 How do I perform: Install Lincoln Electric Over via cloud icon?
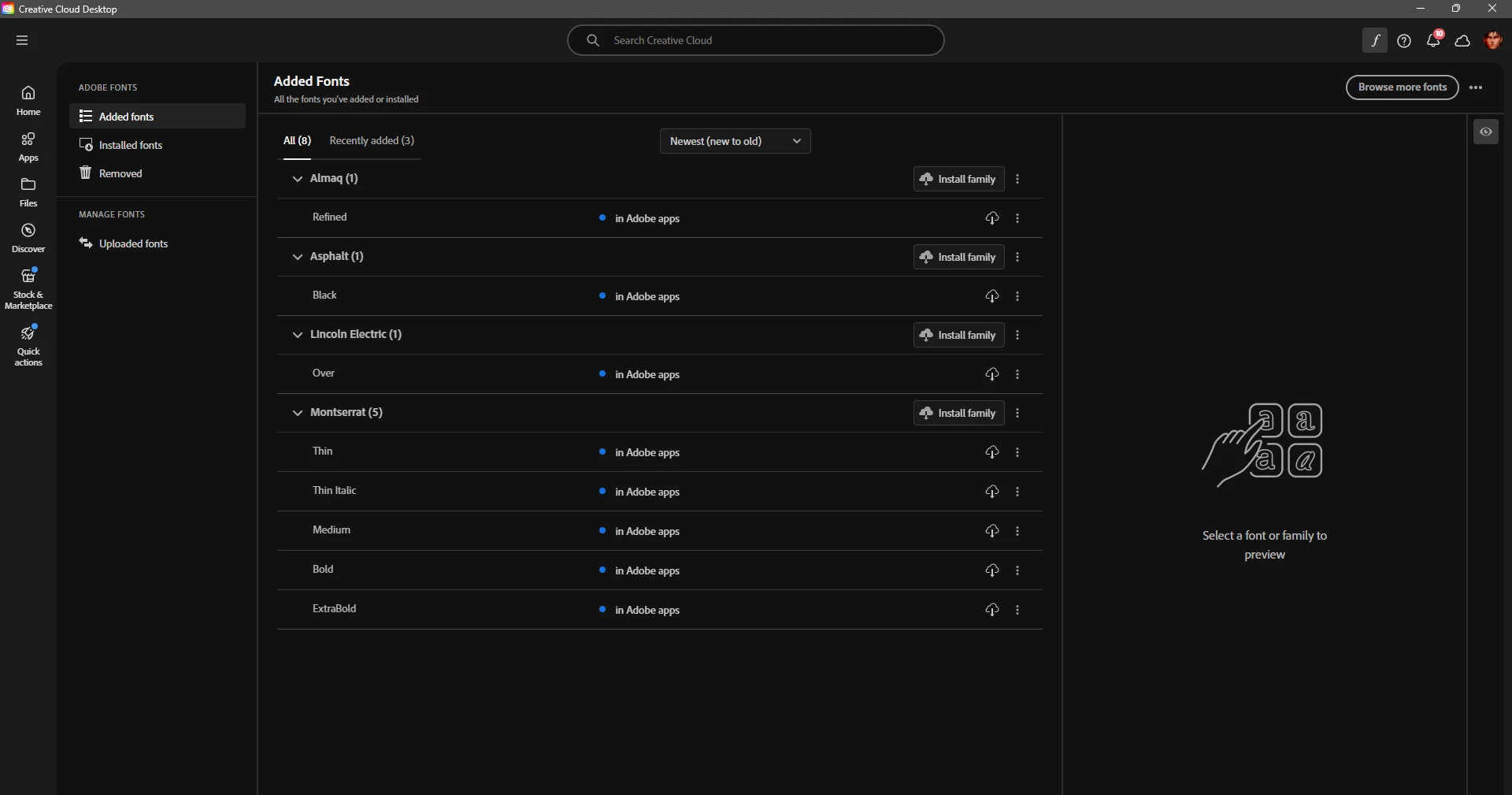tap(992, 374)
